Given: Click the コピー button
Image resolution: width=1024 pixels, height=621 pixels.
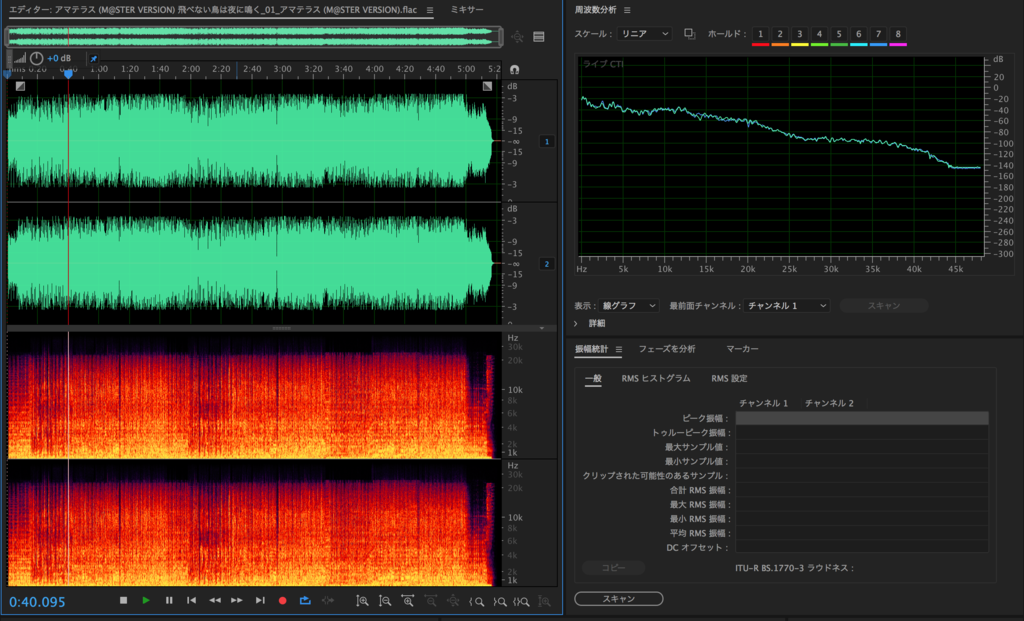Looking at the screenshot, I should (x=613, y=568).
